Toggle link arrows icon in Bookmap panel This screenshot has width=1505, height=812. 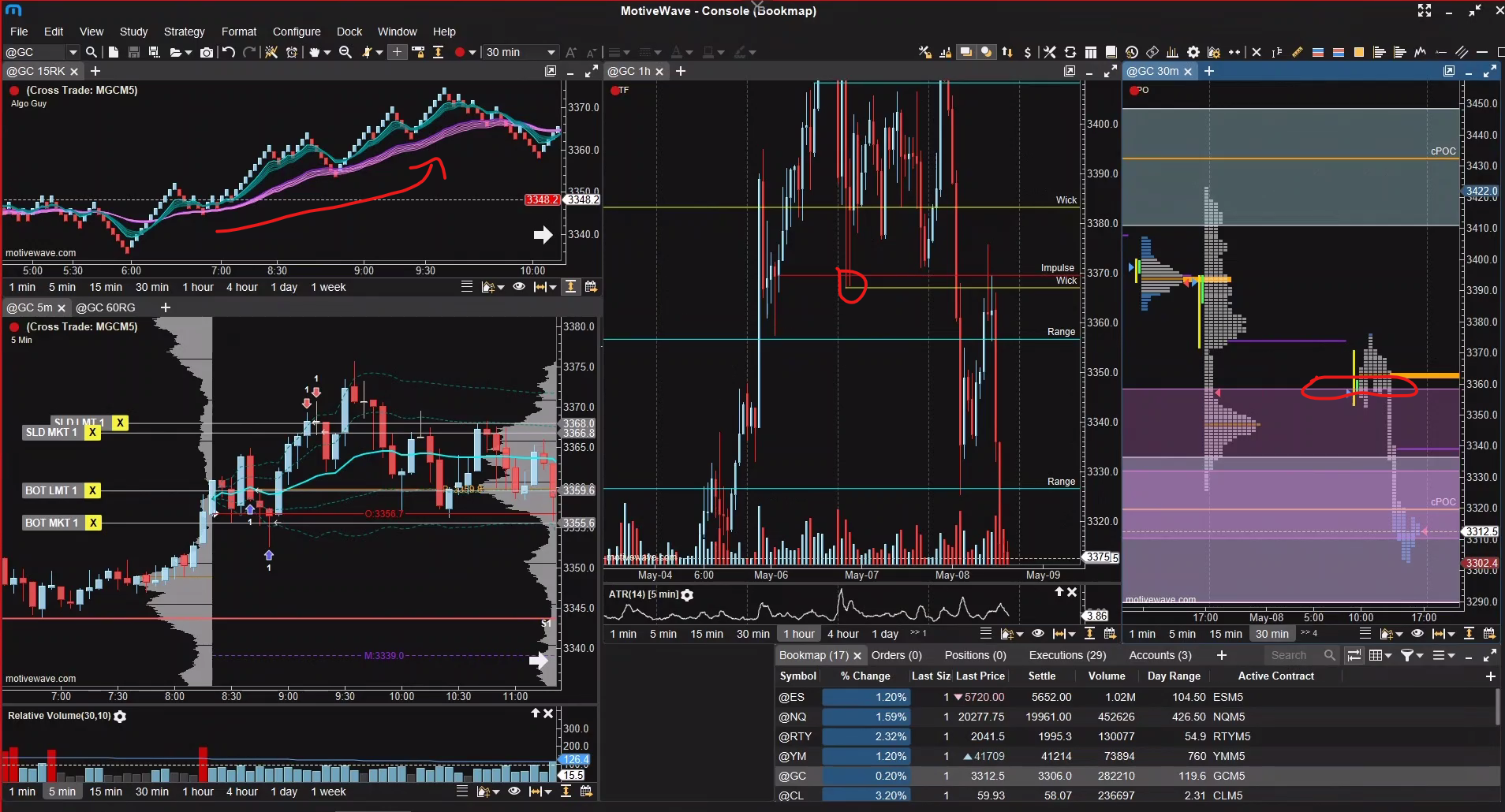click(x=1354, y=655)
